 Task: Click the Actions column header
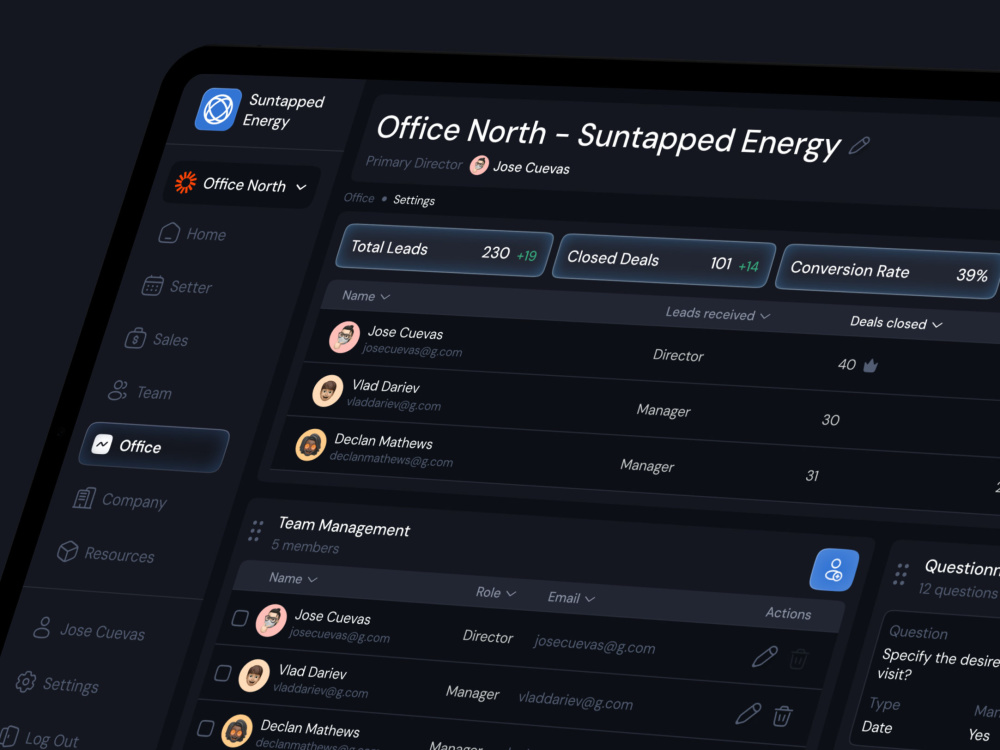[x=788, y=614]
